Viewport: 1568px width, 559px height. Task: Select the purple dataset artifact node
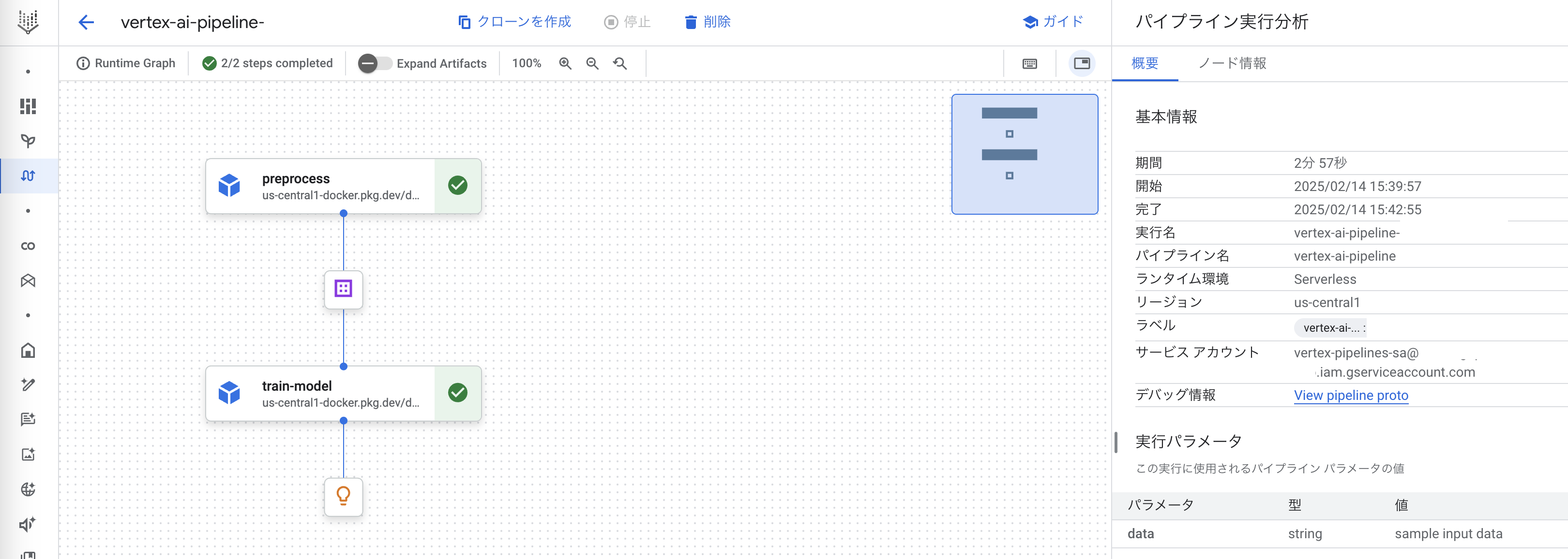(x=343, y=289)
